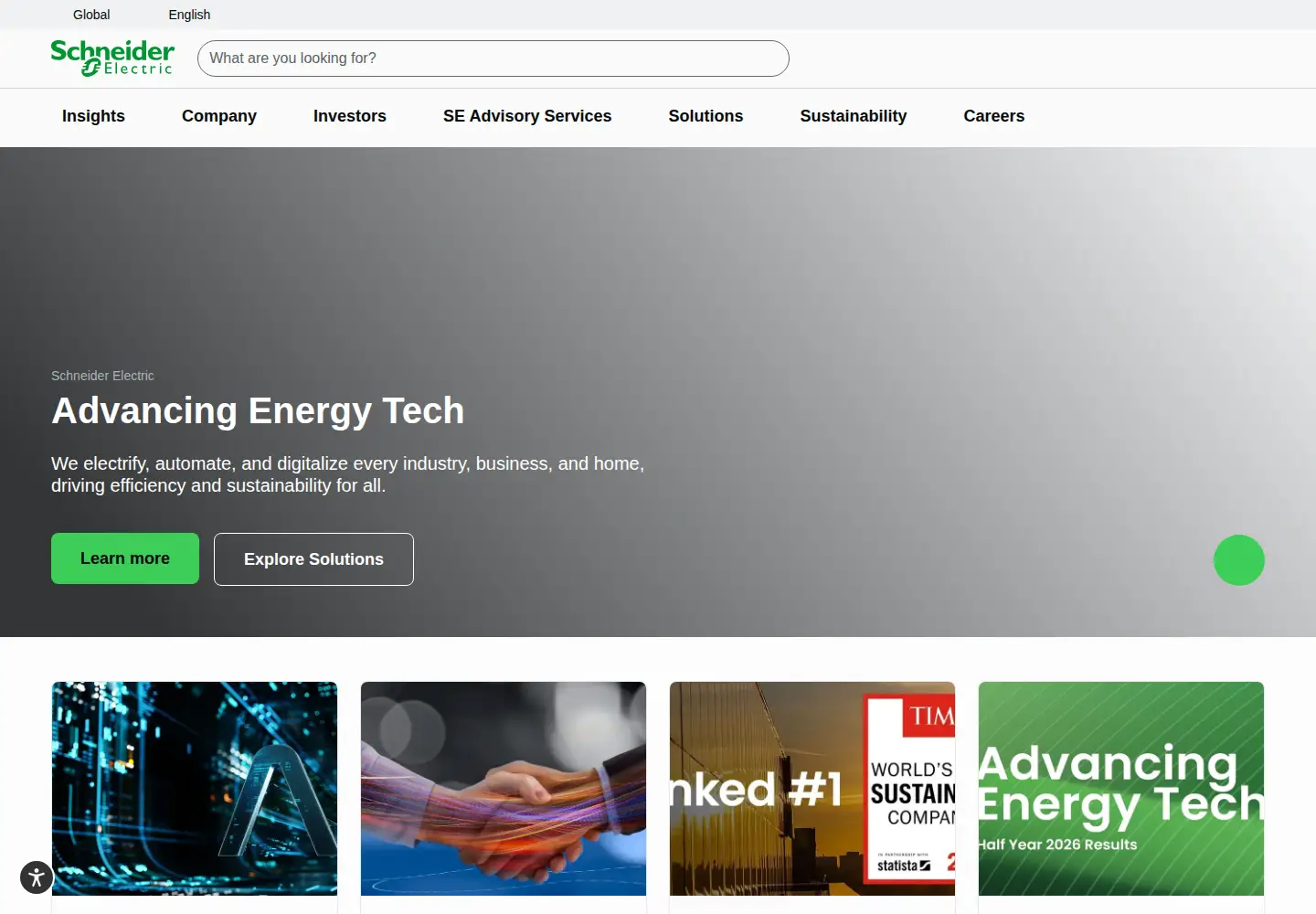Open the World's Sustainable Company card image
The width and height of the screenshot is (1316, 914).
point(812,789)
